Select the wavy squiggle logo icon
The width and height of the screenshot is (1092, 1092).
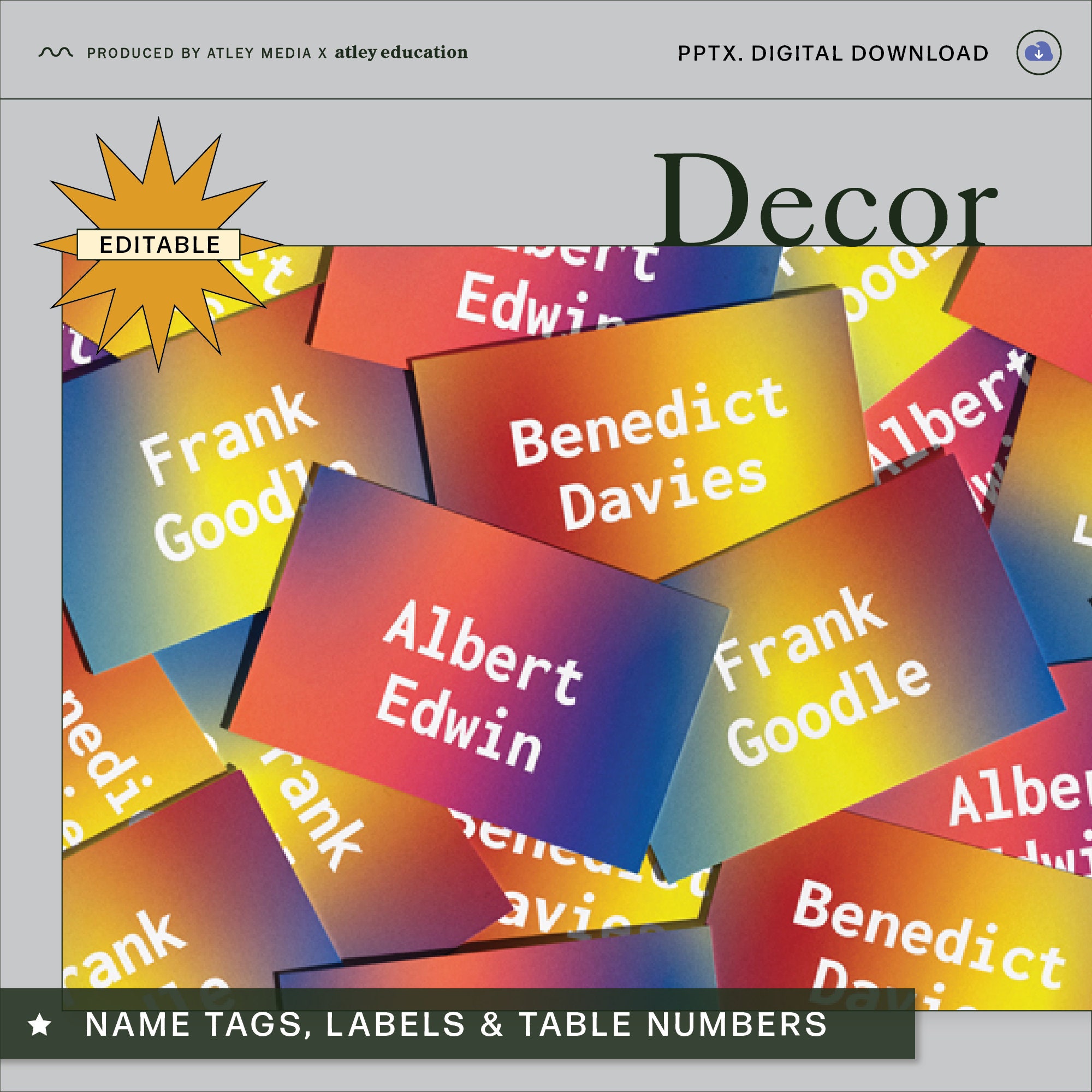[x=55, y=52]
